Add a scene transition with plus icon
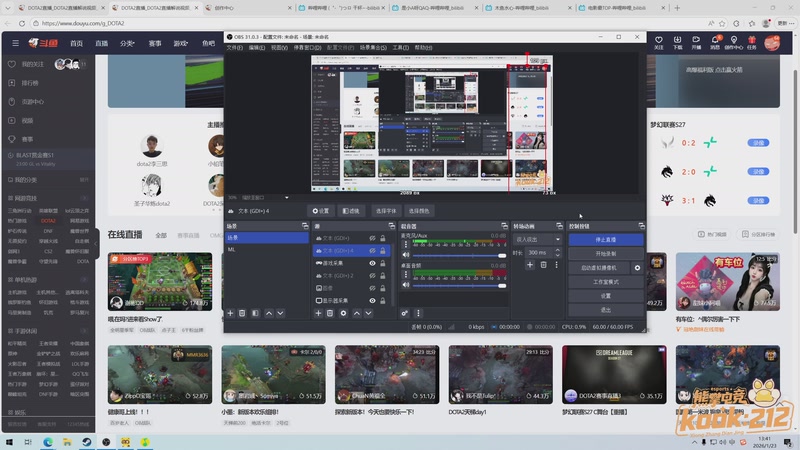Screen dimensions: 800x450 tap(530, 265)
